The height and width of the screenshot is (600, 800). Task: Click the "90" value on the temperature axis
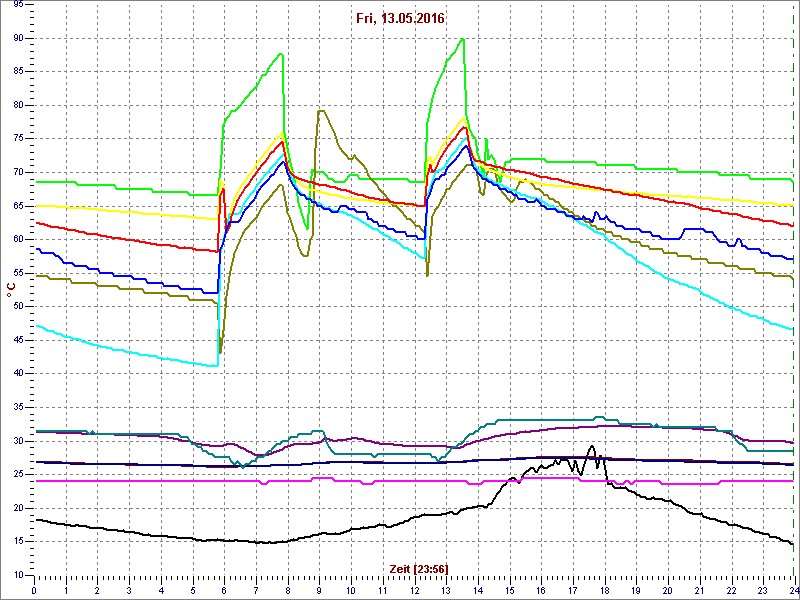pos(18,38)
